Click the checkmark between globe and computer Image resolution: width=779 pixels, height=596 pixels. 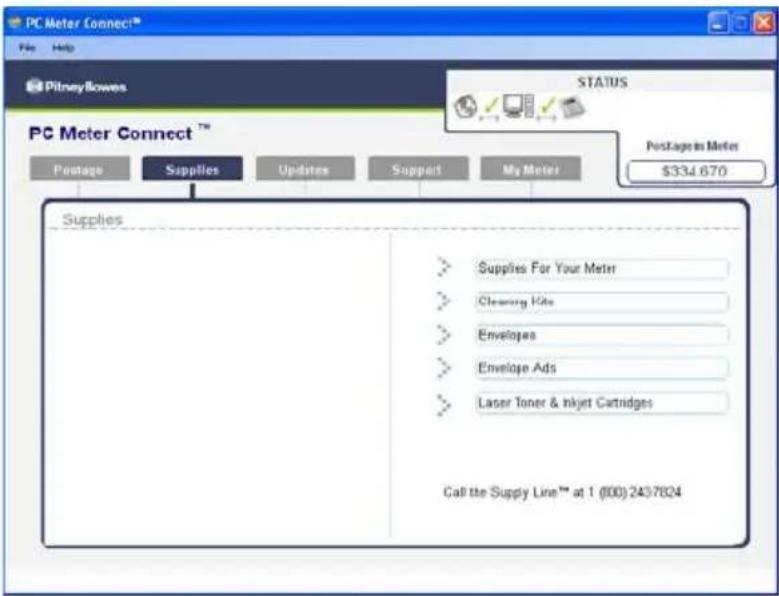click(x=490, y=108)
